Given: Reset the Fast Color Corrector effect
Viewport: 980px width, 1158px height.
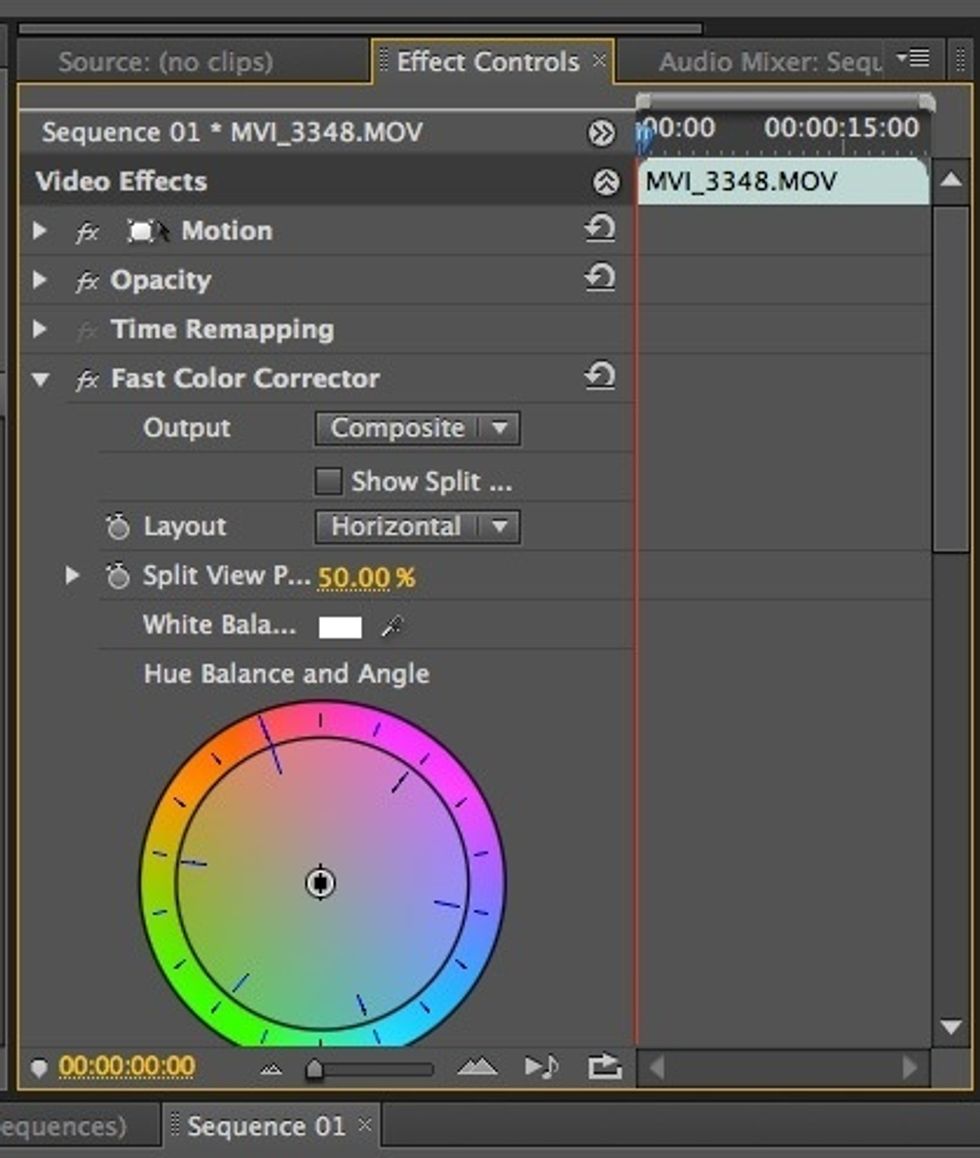Looking at the screenshot, I should pyautogui.click(x=599, y=378).
